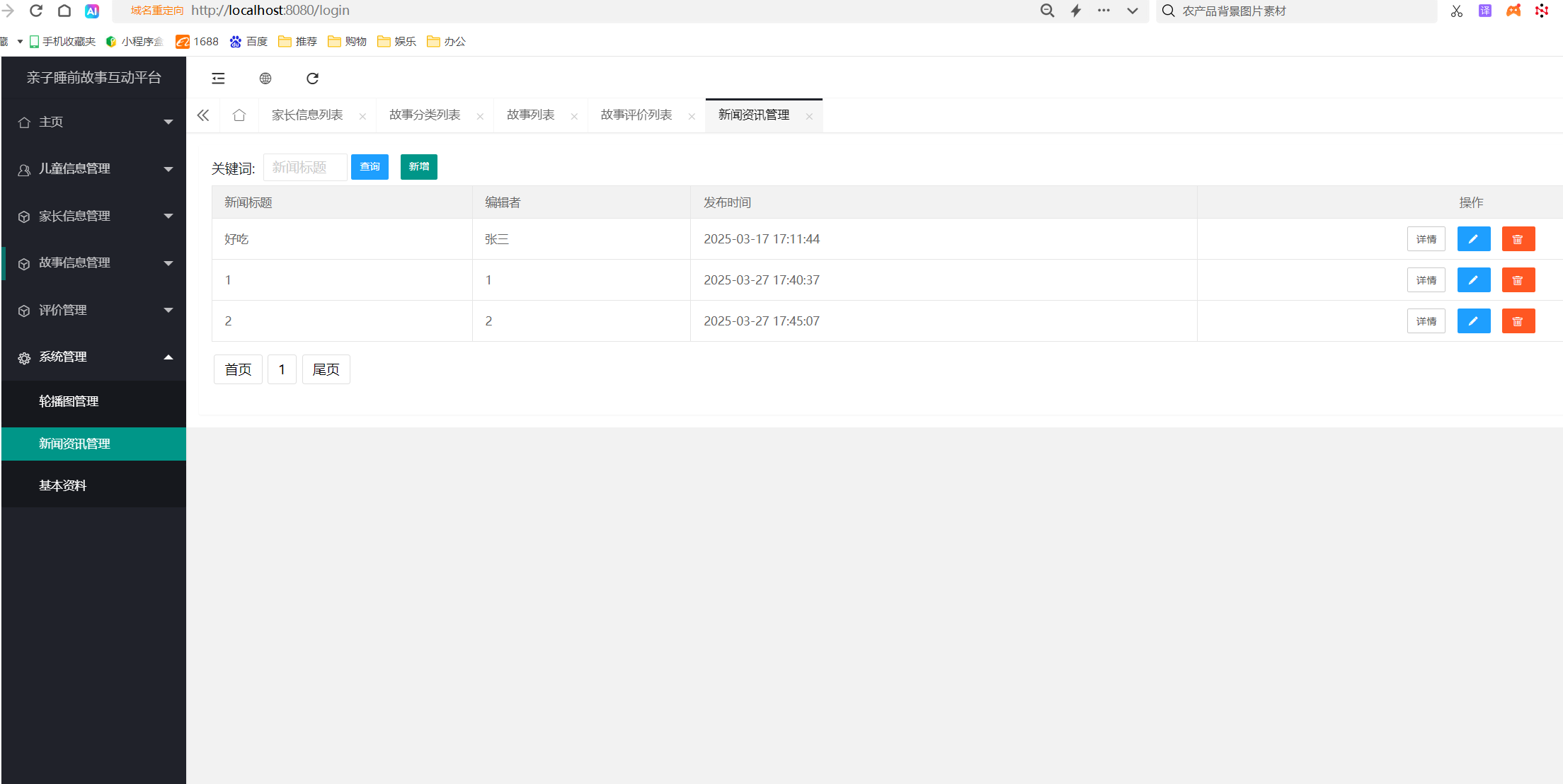The image size is (1563, 784).
Task: Click the refresh icon in the page toolbar
Action: pos(312,79)
